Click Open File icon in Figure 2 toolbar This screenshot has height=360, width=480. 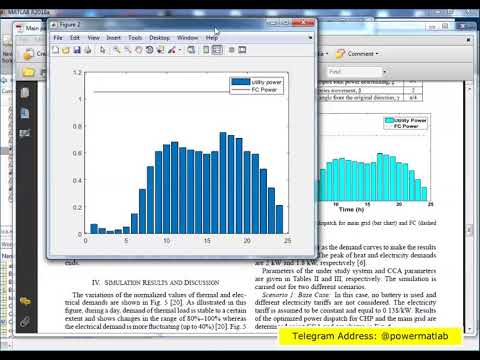tap(66, 50)
